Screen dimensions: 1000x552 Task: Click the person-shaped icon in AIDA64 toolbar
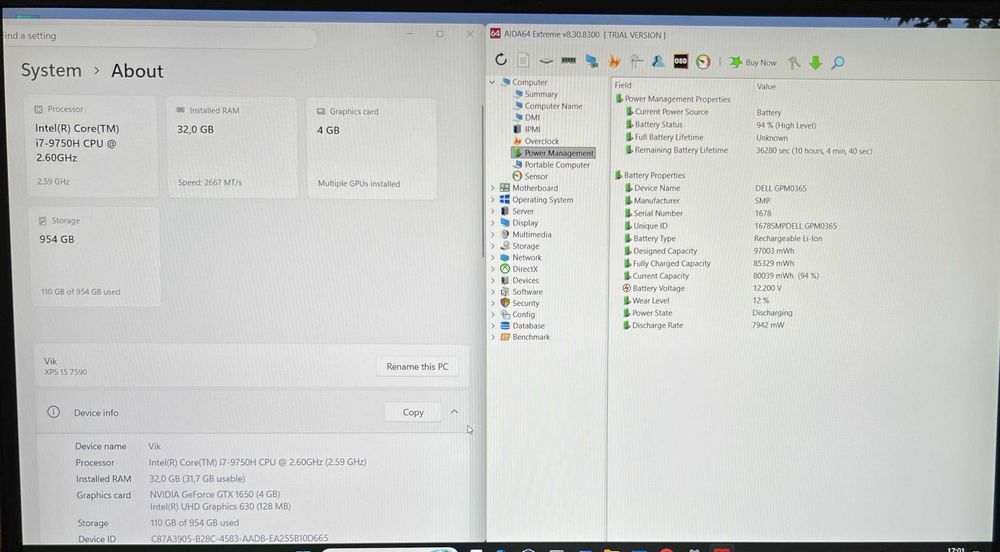pos(658,61)
